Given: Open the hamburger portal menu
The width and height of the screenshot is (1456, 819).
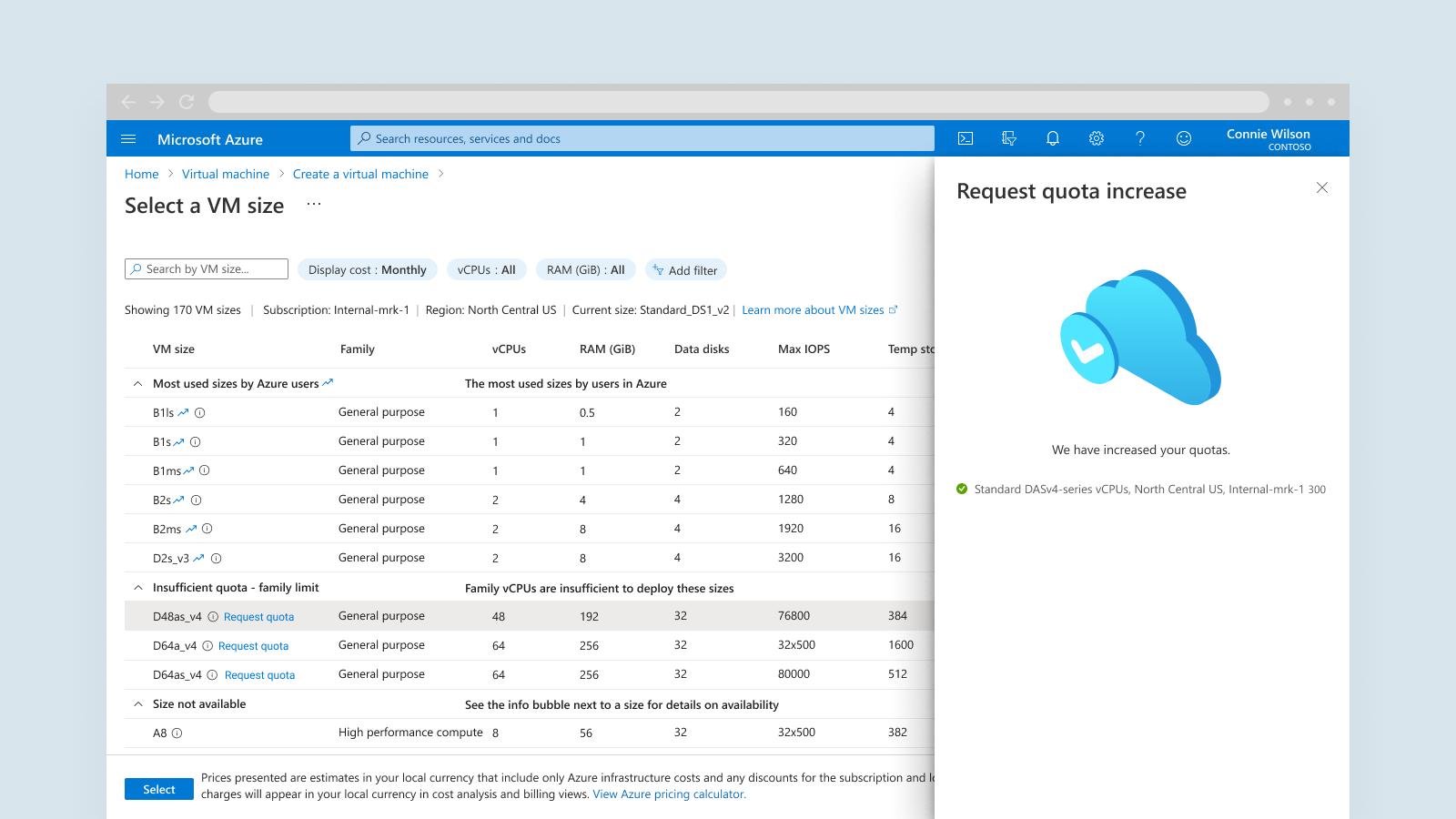Looking at the screenshot, I should tap(128, 139).
